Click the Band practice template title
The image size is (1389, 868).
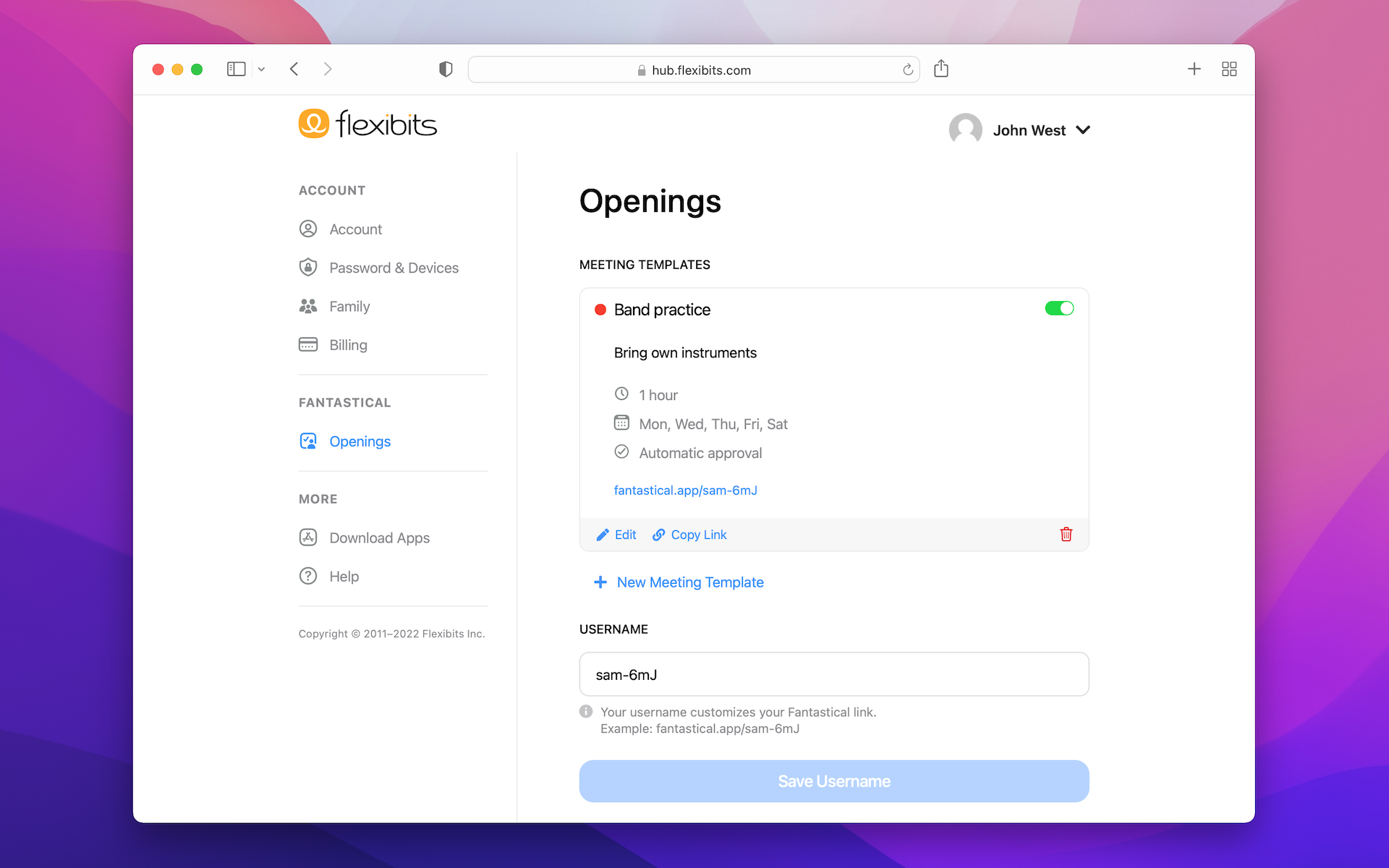662,310
